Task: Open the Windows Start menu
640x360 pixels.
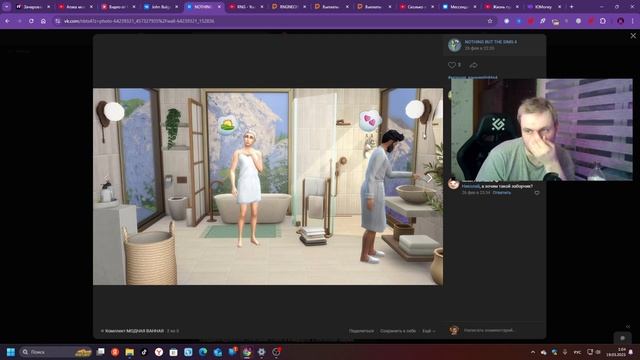Action: (x=11, y=352)
